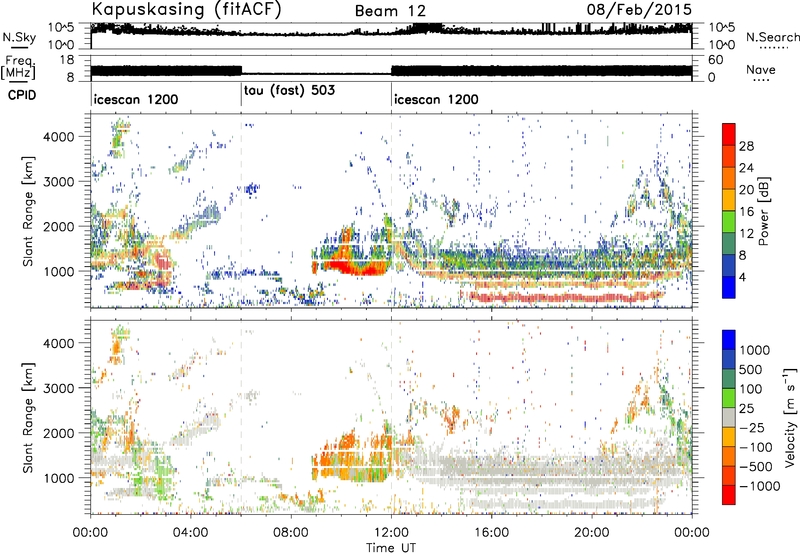800x554 pixels.
Task: Click the right-side '60' Nave axis label
Action: [715, 60]
